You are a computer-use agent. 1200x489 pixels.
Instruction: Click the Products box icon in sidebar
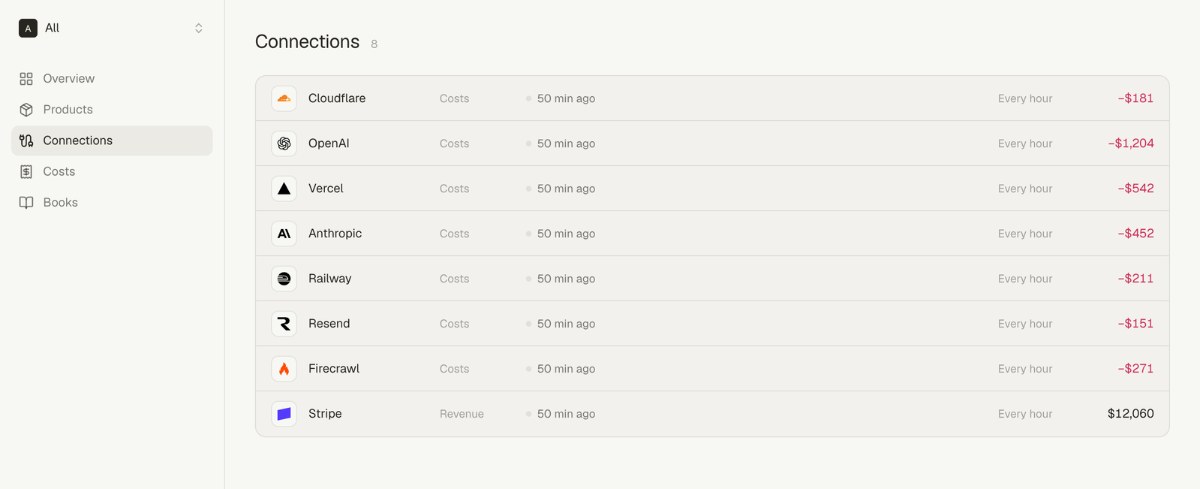click(x=26, y=109)
